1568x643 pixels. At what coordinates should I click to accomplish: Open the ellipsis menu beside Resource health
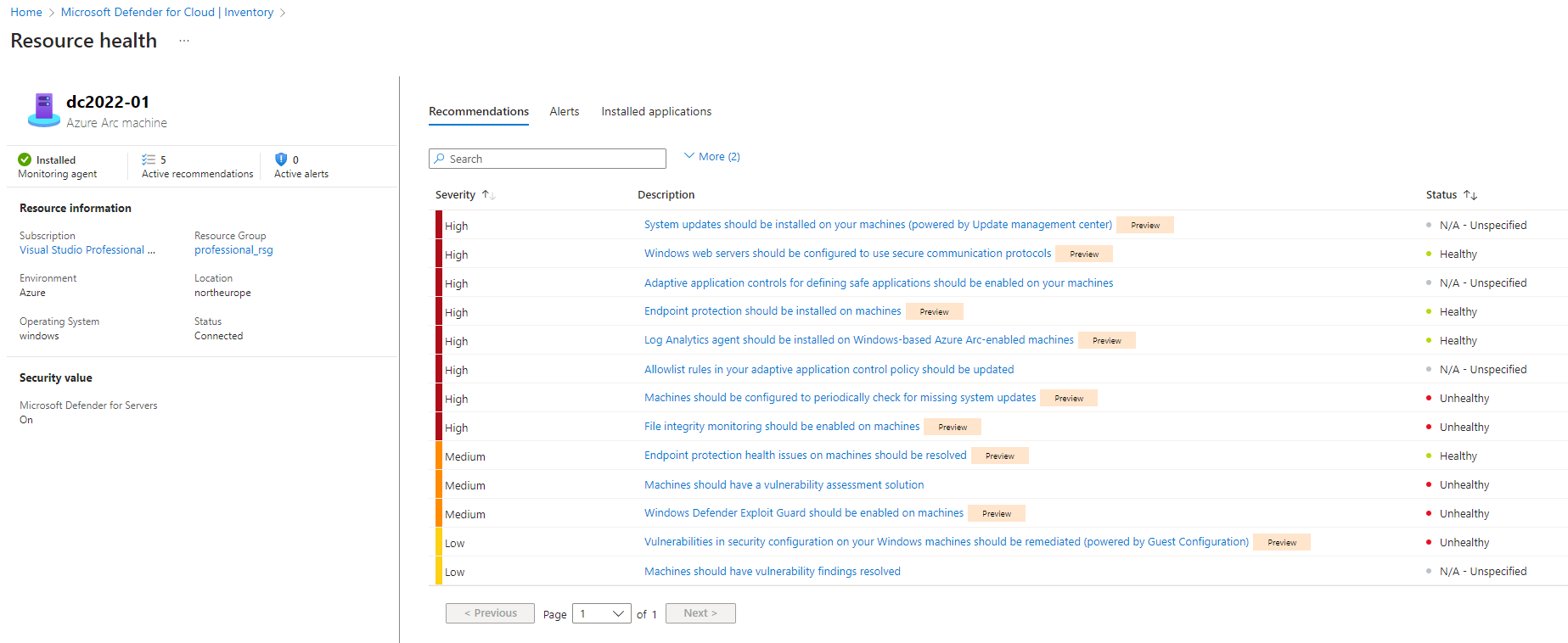pyautogui.click(x=184, y=41)
